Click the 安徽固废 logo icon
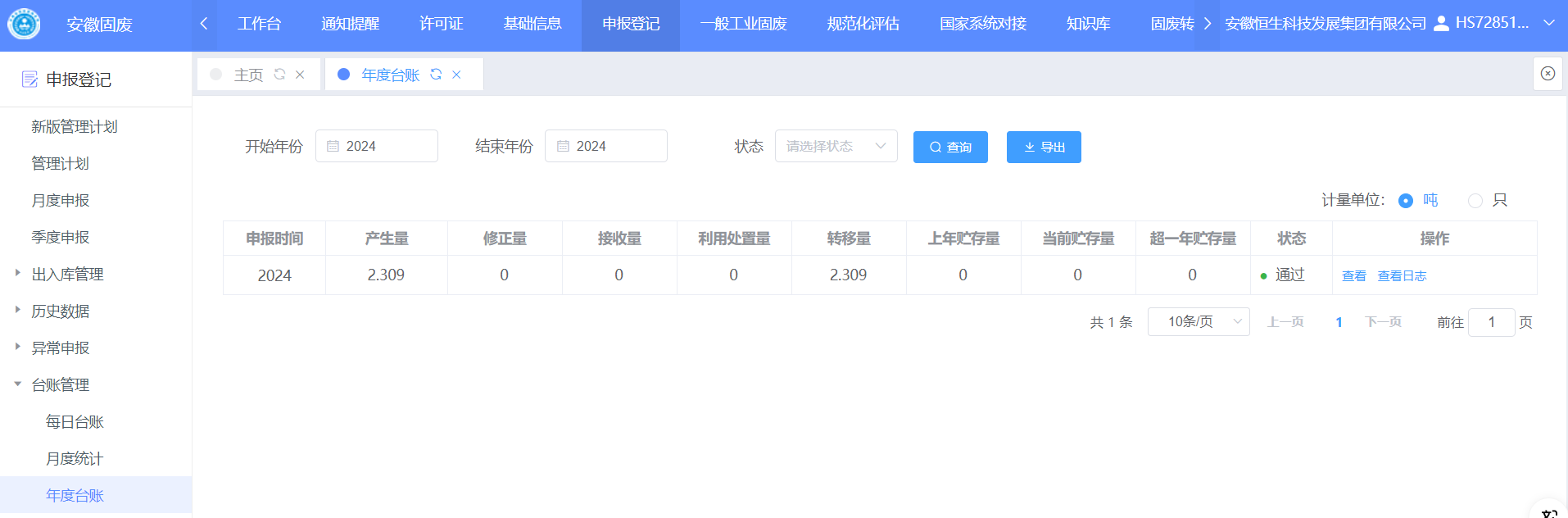 coord(24,24)
